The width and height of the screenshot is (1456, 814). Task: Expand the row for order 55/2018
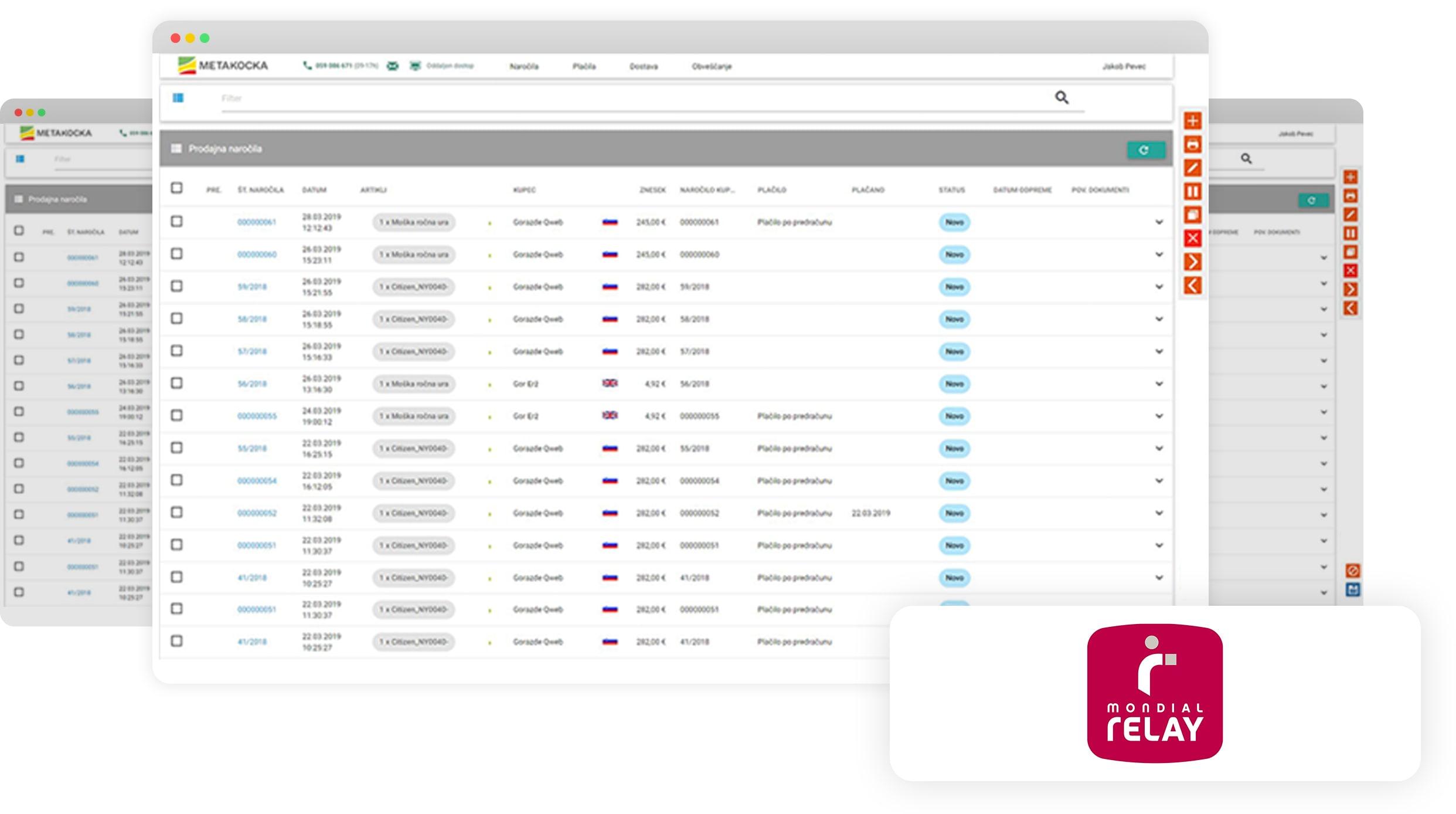tap(1159, 448)
